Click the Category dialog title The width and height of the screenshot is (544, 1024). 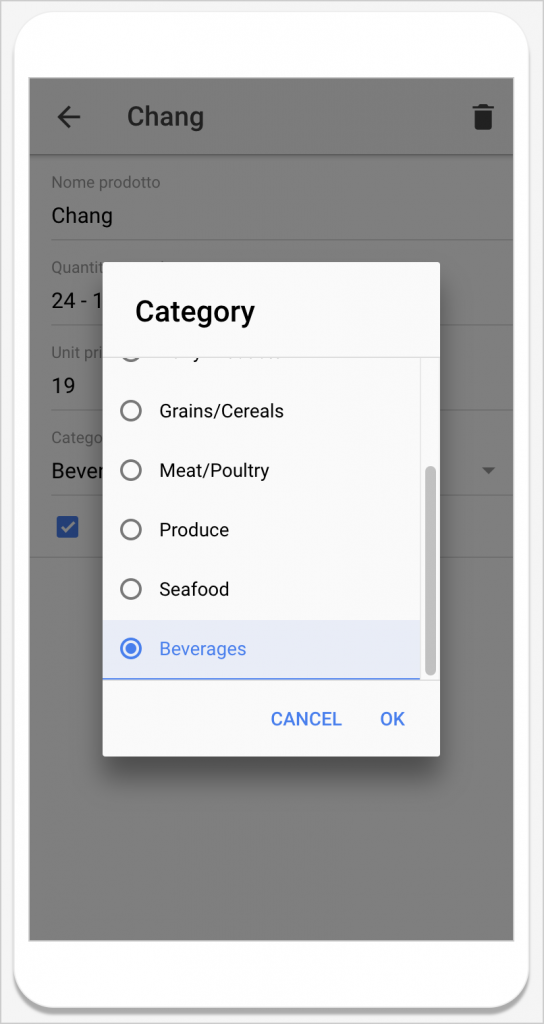coord(195,312)
